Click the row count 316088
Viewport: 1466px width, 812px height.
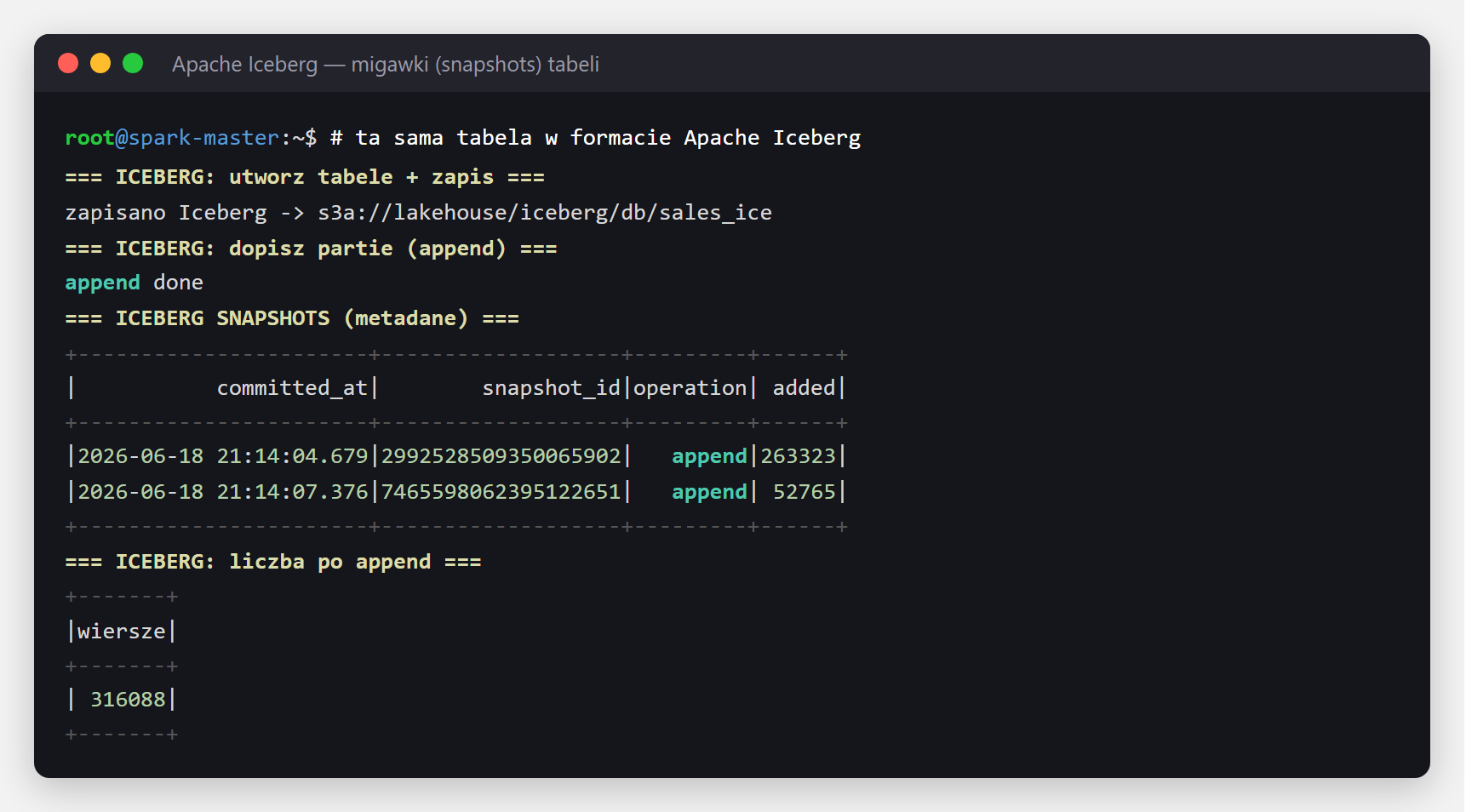128,700
